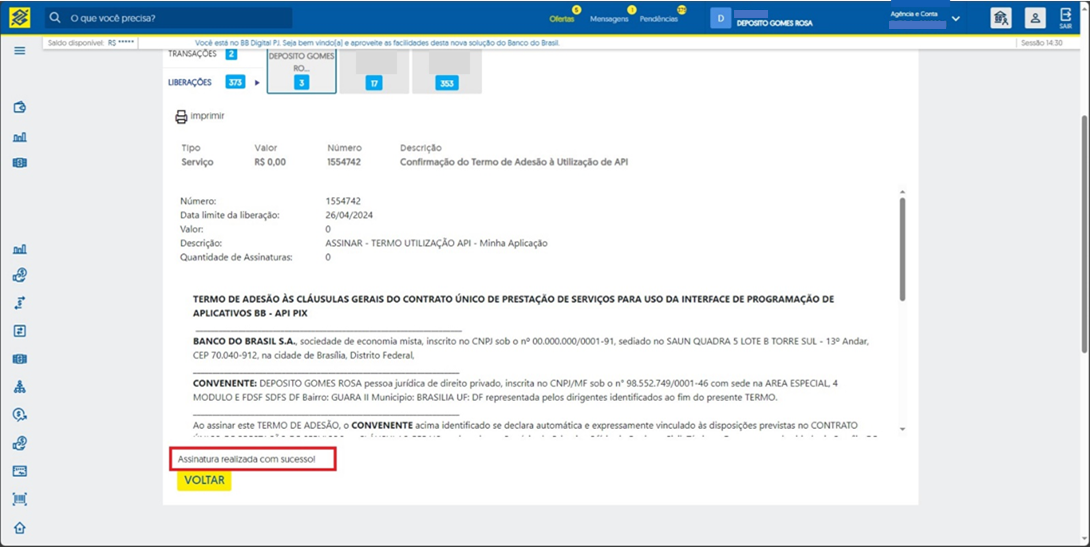Click the 'Data limite da liberação:' label

(x=229, y=215)
